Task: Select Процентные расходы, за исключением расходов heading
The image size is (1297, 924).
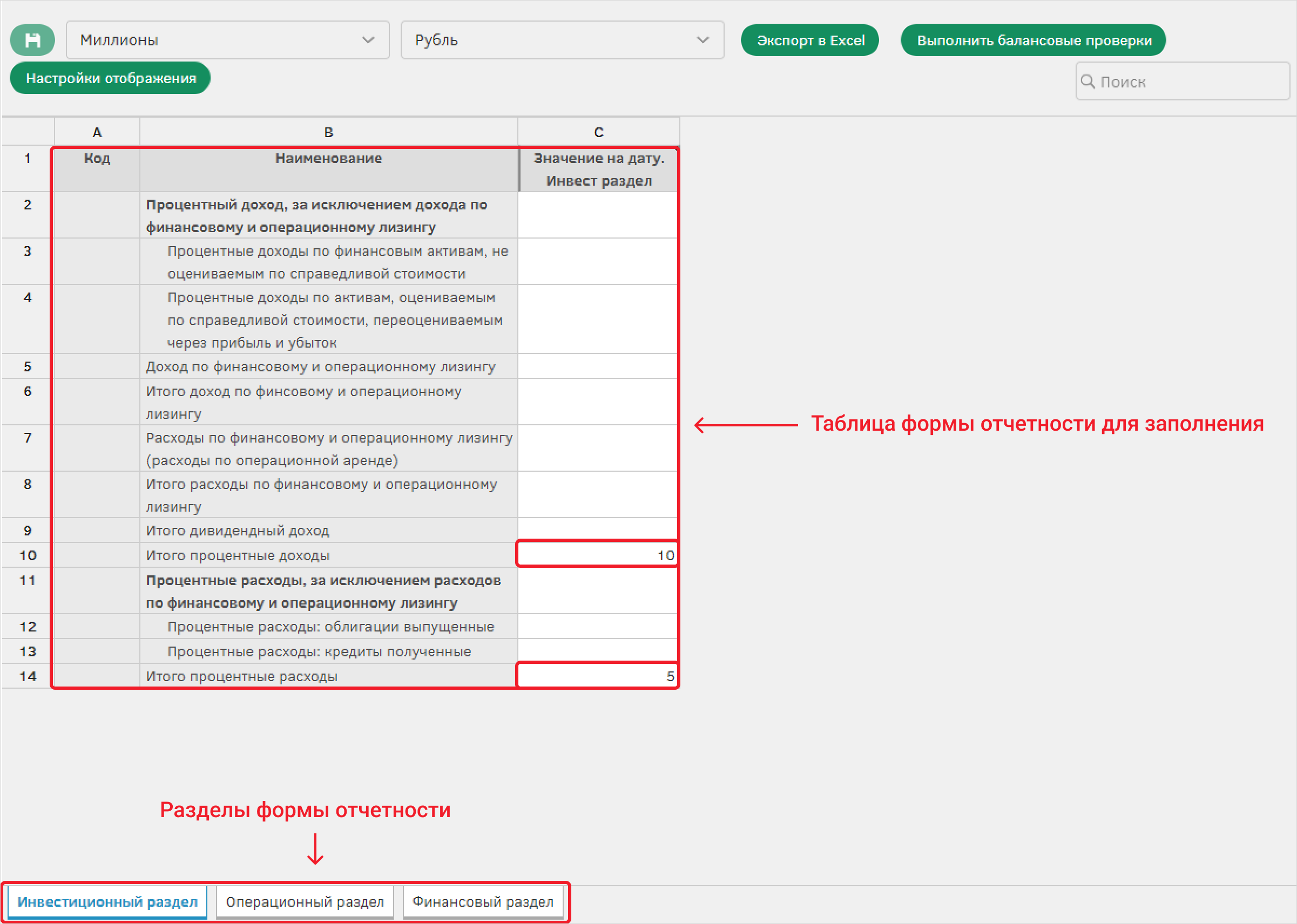Action: coord(329,591)
